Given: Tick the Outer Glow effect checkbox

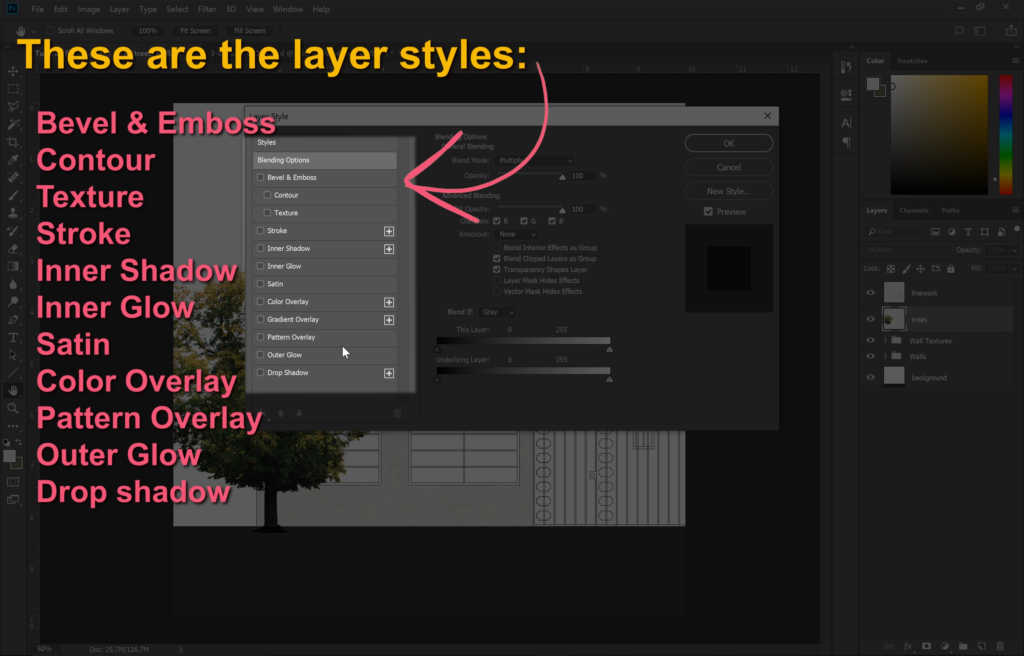Looking at the screenshot, I should coord(261,355).
